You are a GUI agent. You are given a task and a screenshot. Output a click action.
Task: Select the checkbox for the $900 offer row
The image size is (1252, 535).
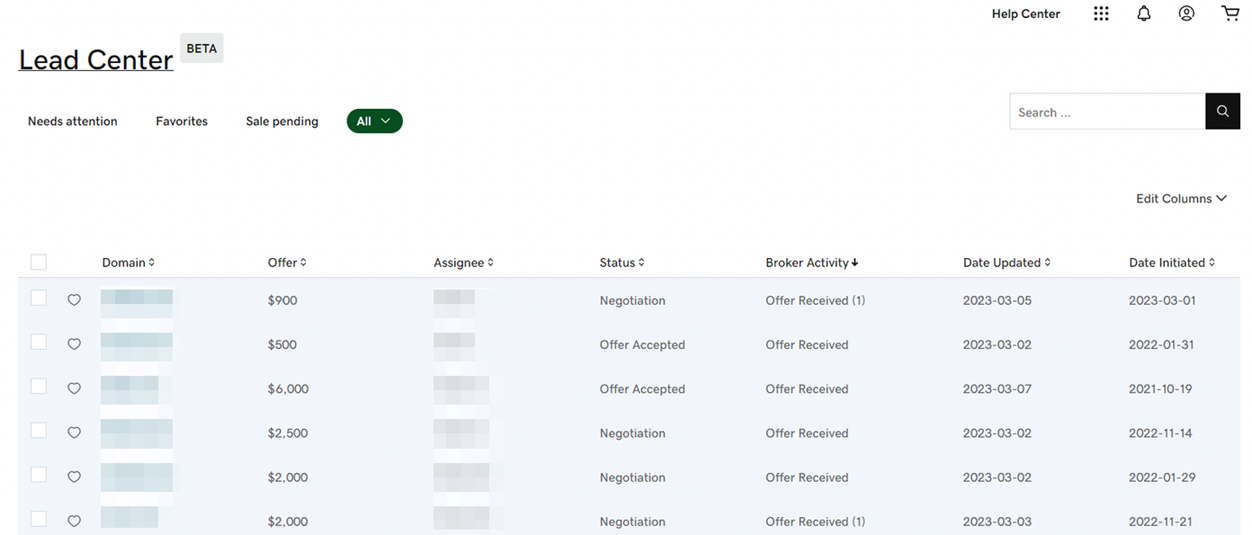pos(39,299)
